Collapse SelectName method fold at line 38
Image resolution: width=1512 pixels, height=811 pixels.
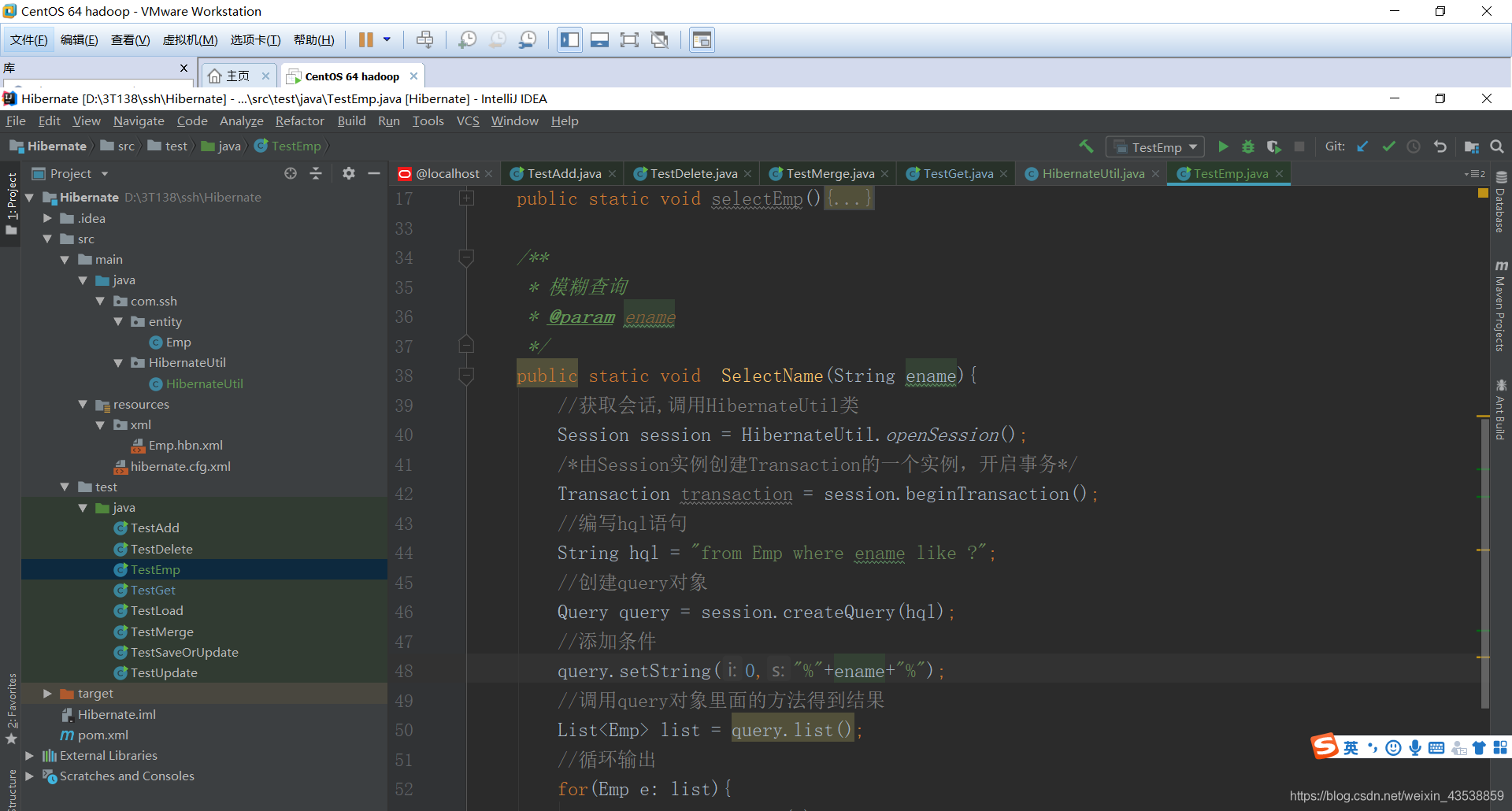tap(466, 376)
